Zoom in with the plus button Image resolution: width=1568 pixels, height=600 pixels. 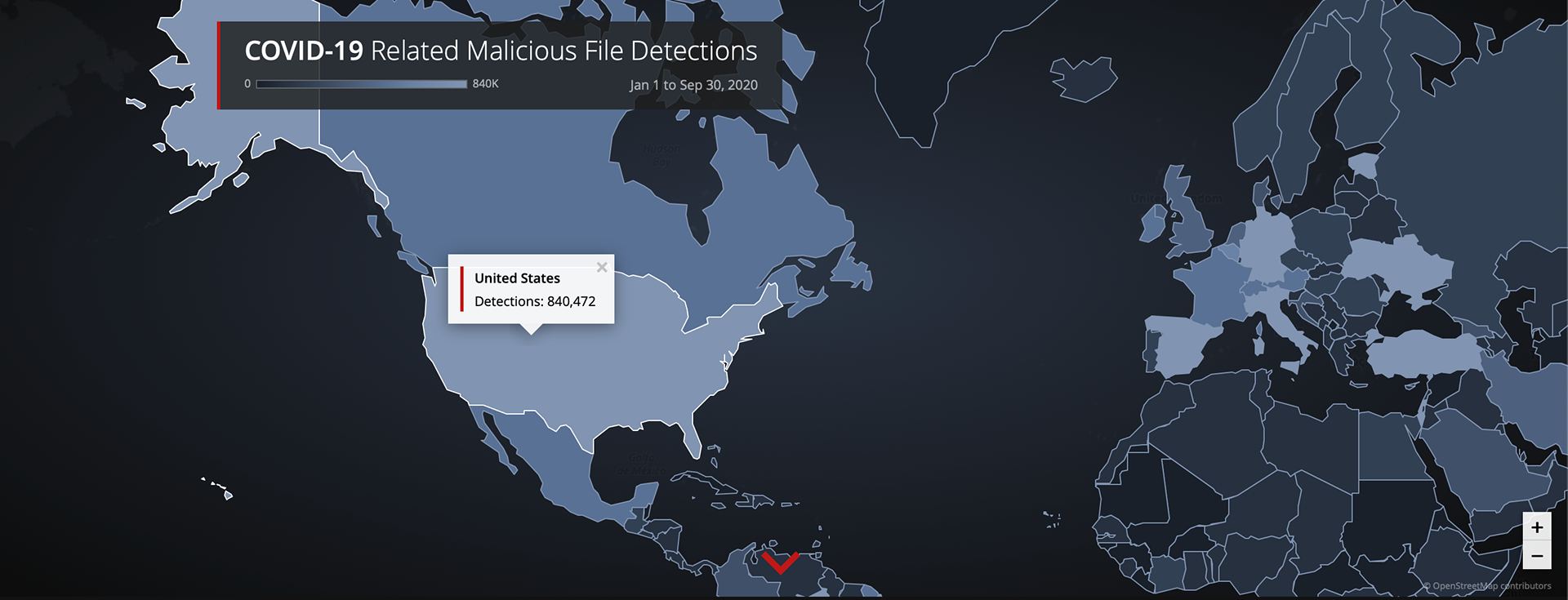pos(1537,527)
